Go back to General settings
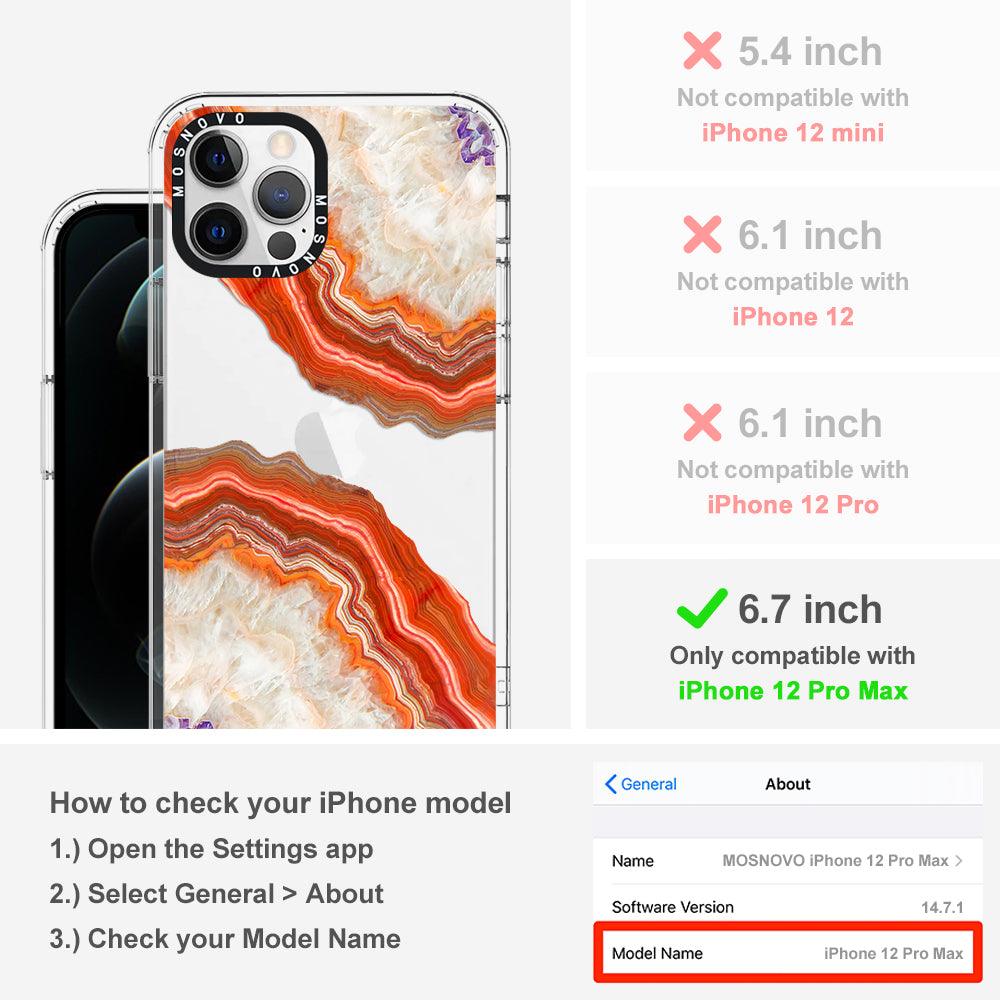This screenshot has width=1000, height=1000. pos(640,784)
